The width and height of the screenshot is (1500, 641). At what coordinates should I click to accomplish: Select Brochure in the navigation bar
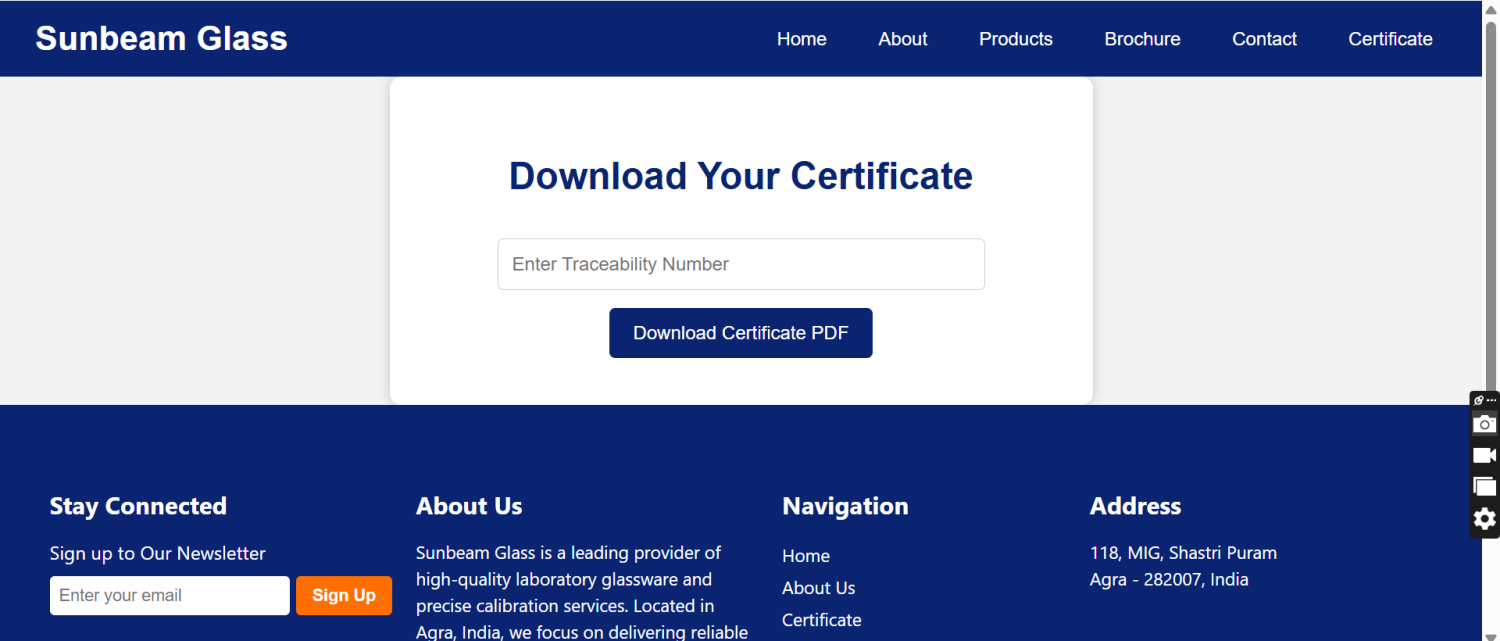click(1142, 39)
